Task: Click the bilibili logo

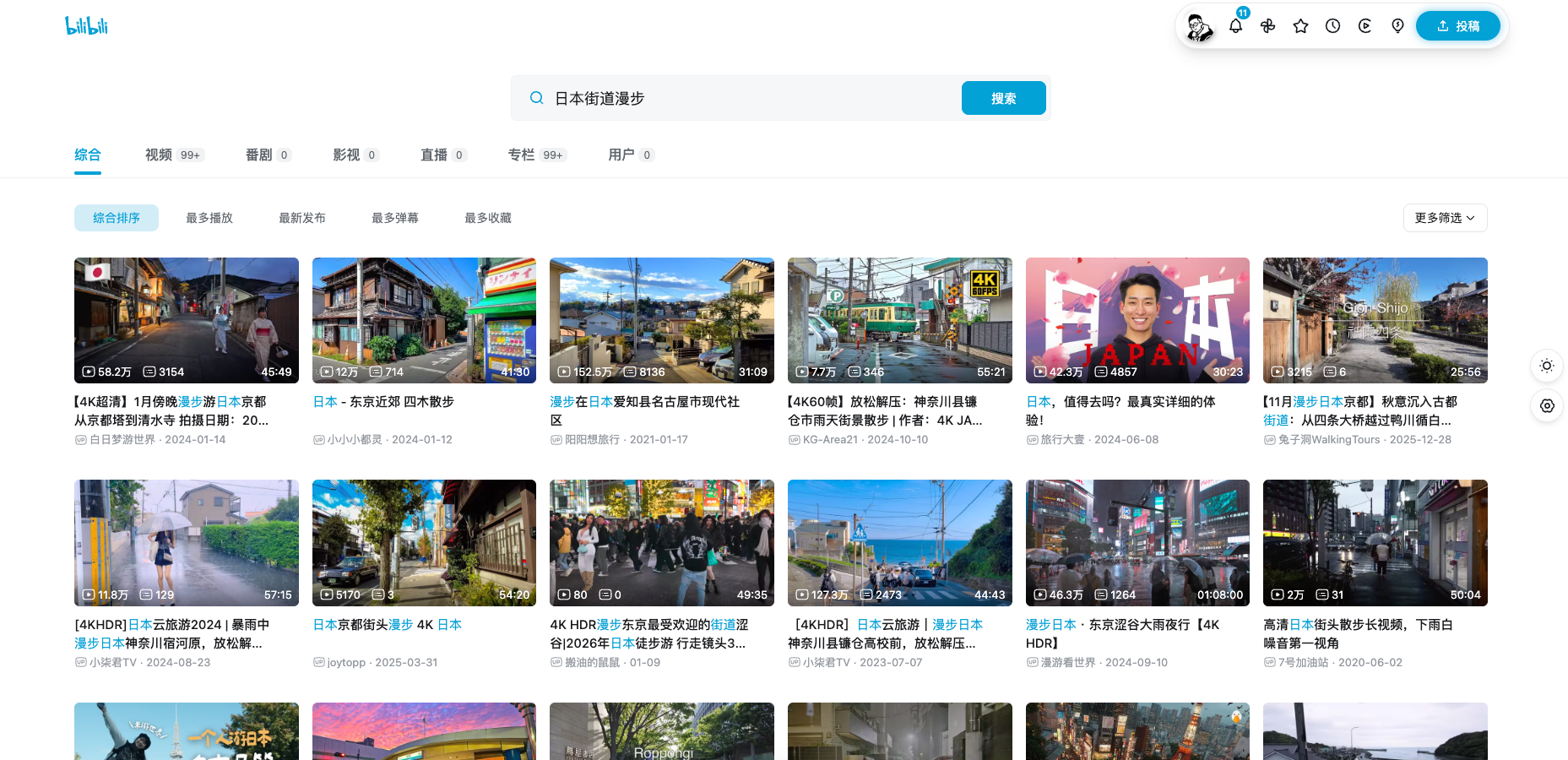Action: coord(86,25)
